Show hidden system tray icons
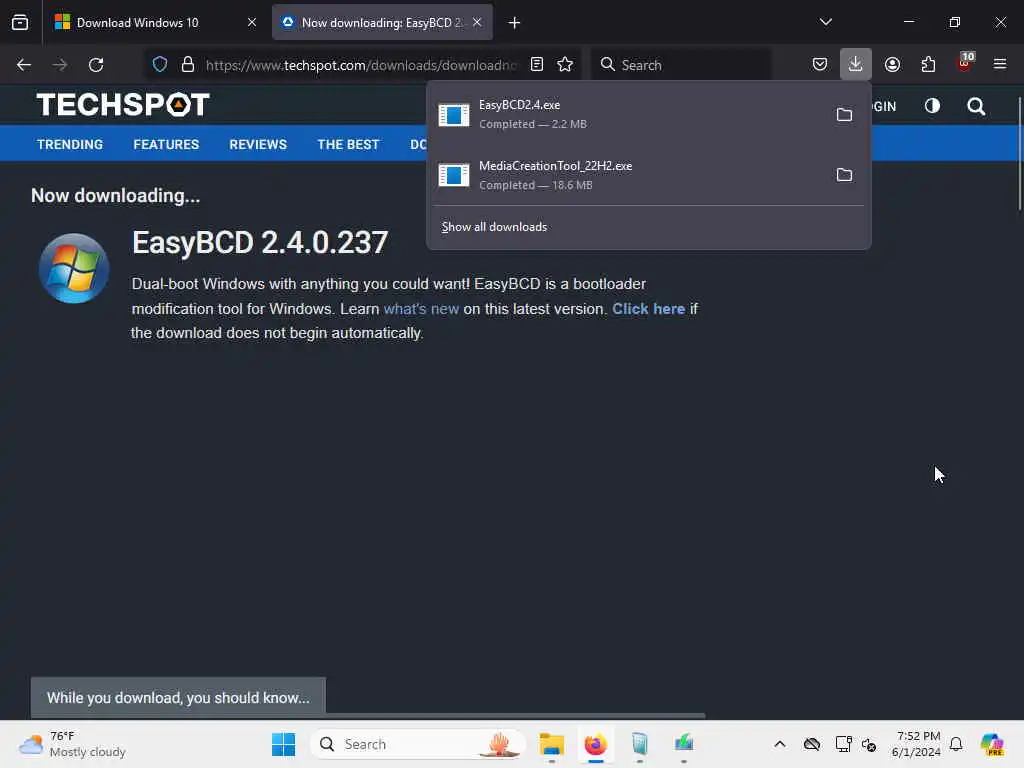The image size is (1024, 768). tap(780, 744)
